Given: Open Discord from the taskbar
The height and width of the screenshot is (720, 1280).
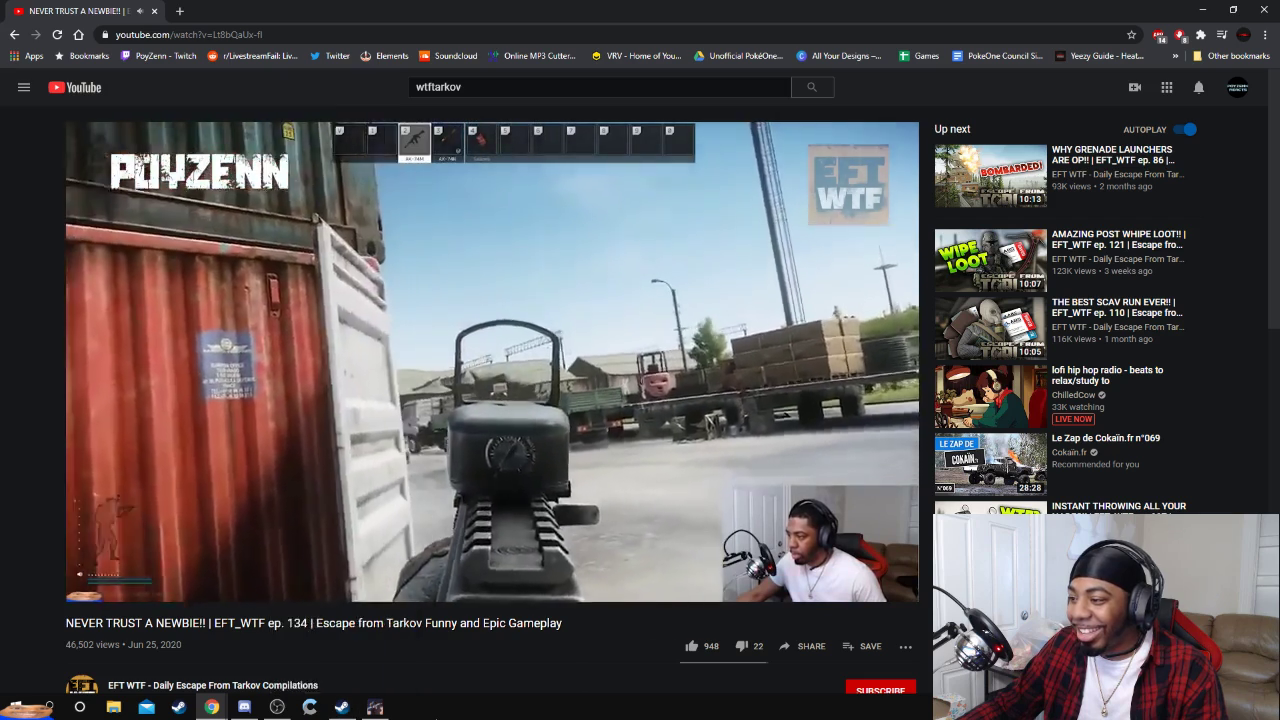Looking at the screenshot, I should (x=245, y=707).
